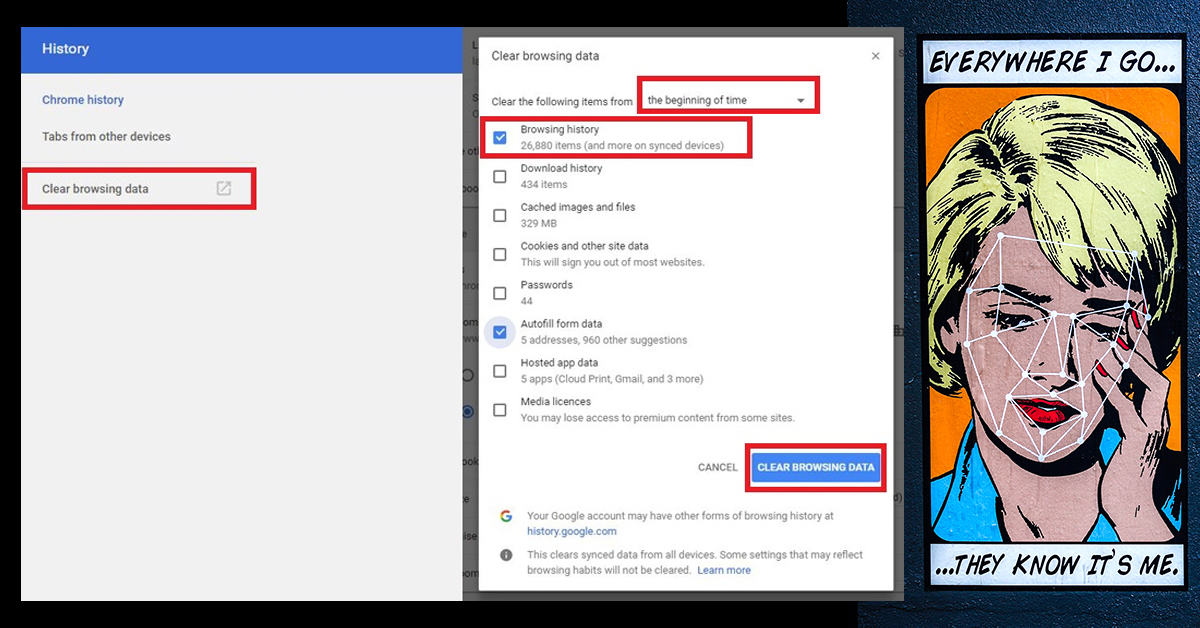The width and height of the screenshot is (1200, 628).
Task: Open the Learn more link
Action: [724, 570]
